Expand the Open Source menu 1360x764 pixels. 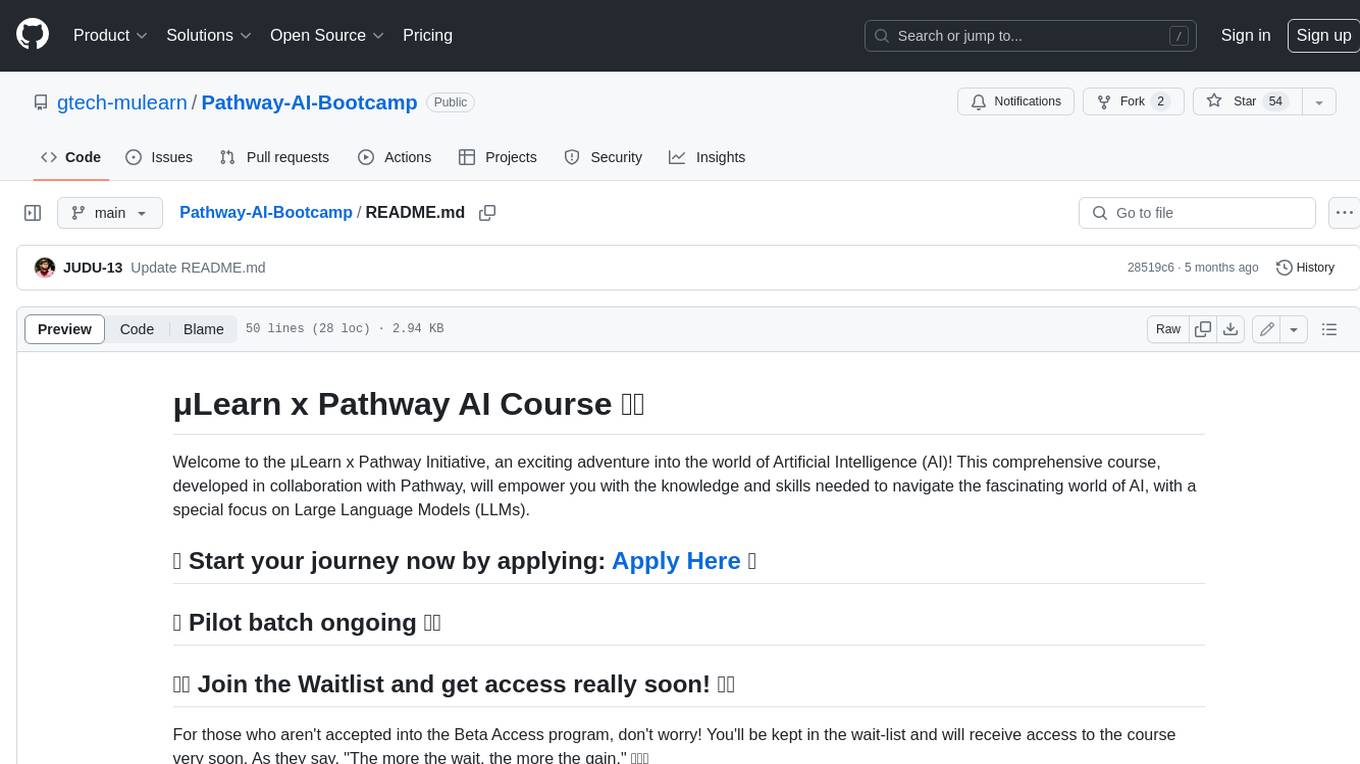327,35
